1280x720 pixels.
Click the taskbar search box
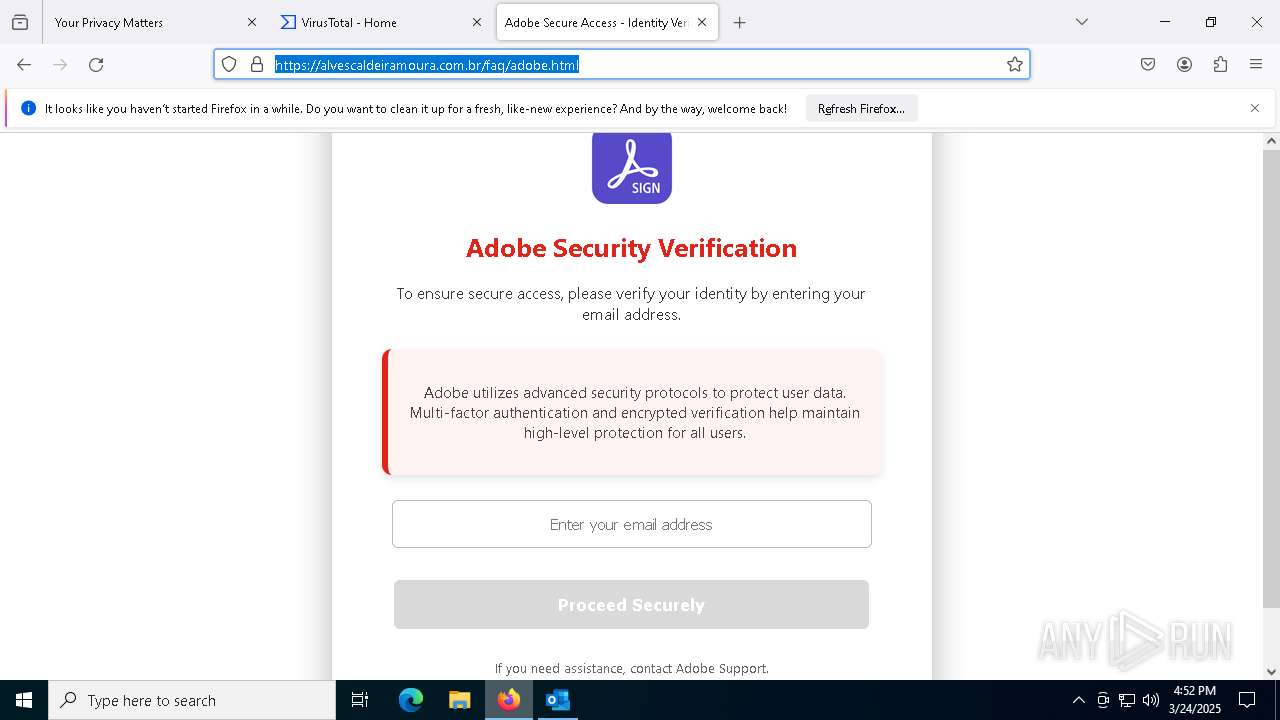tap(192, 700)
